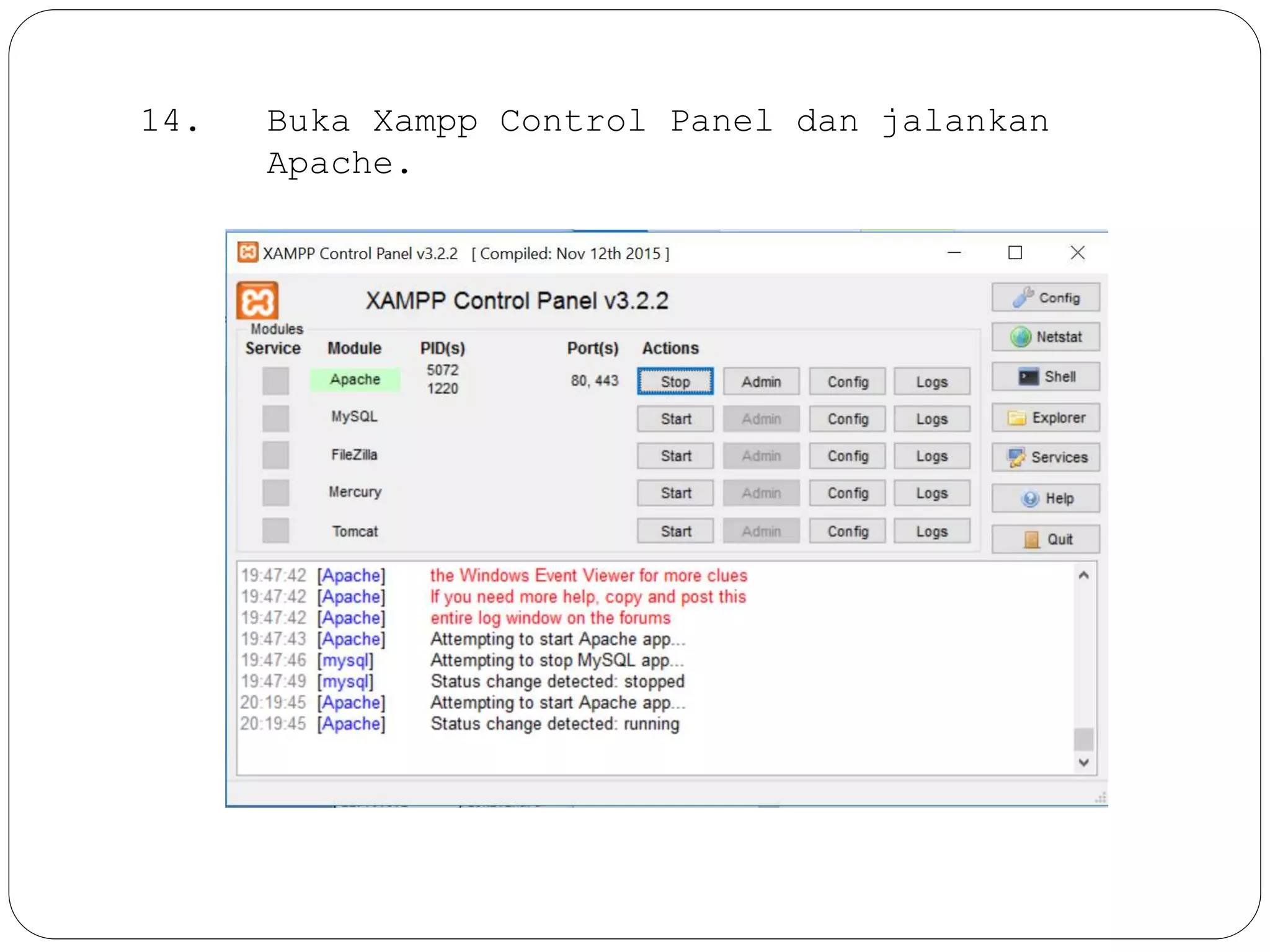Click the log scrollbar thumb
1270x952 pixels.
(1083, 739)
